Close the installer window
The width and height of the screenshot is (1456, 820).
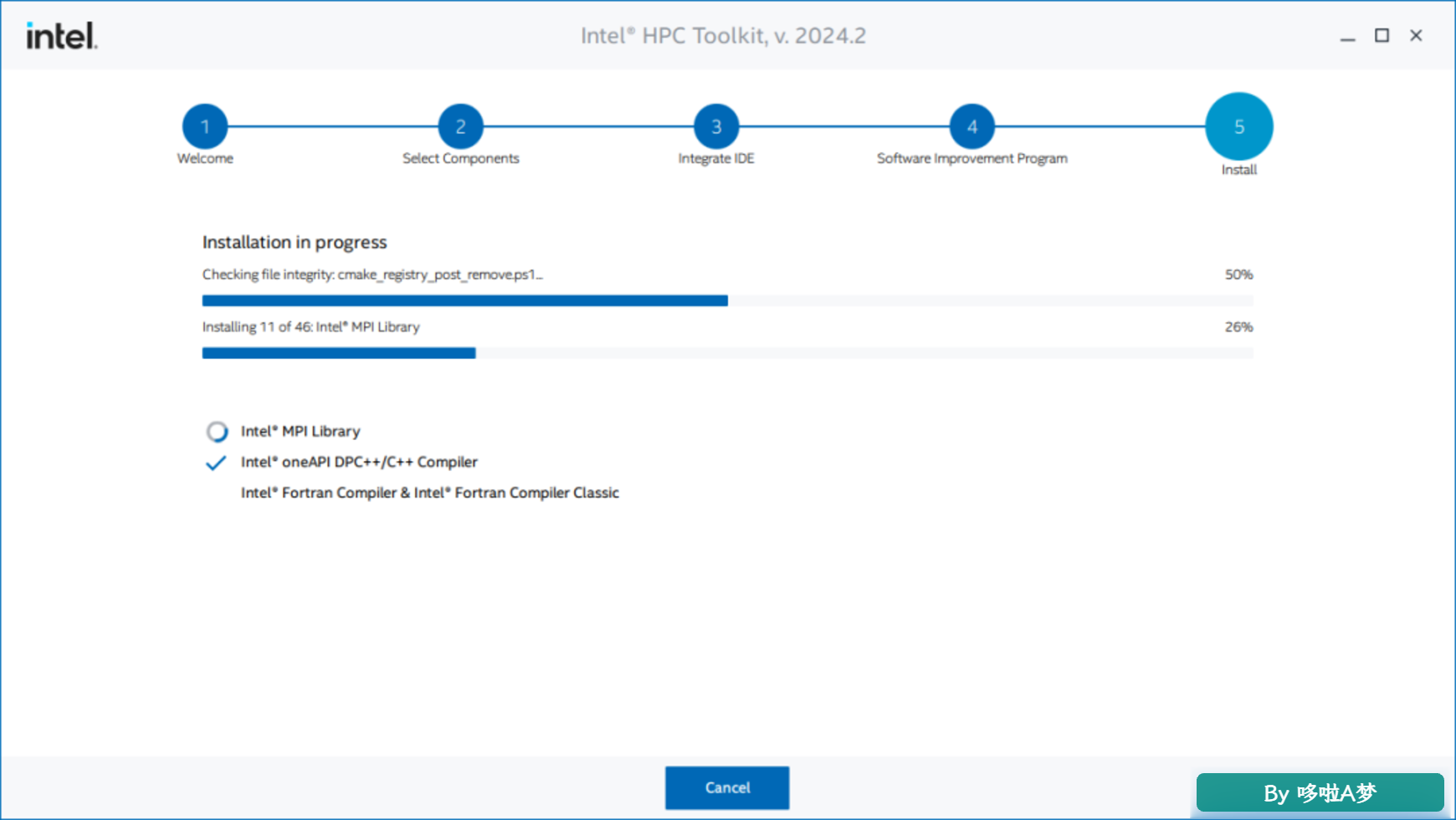tap(1416, 35)
